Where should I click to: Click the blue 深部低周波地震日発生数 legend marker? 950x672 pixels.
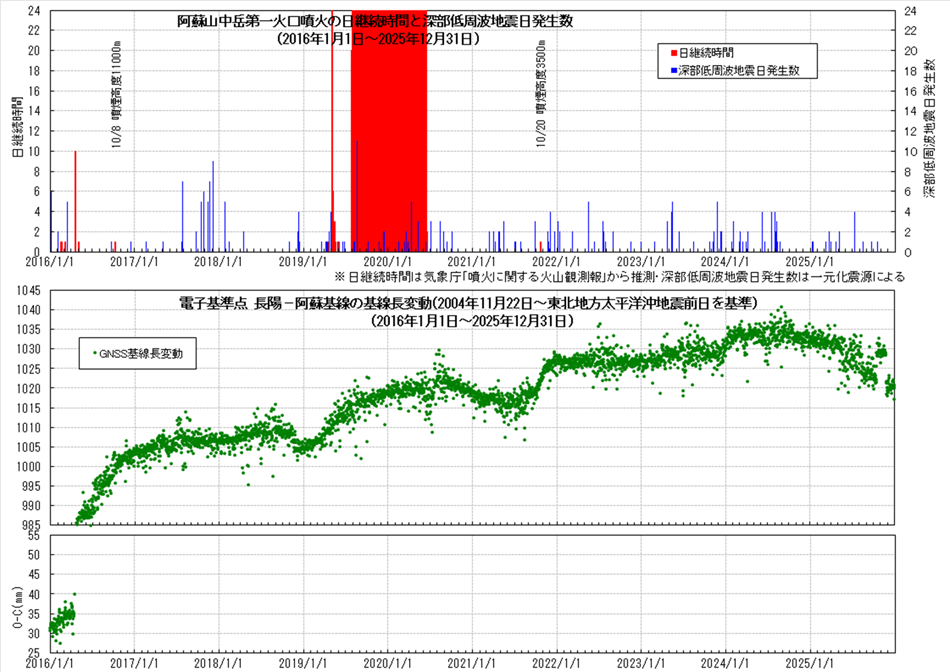[674, 71]
